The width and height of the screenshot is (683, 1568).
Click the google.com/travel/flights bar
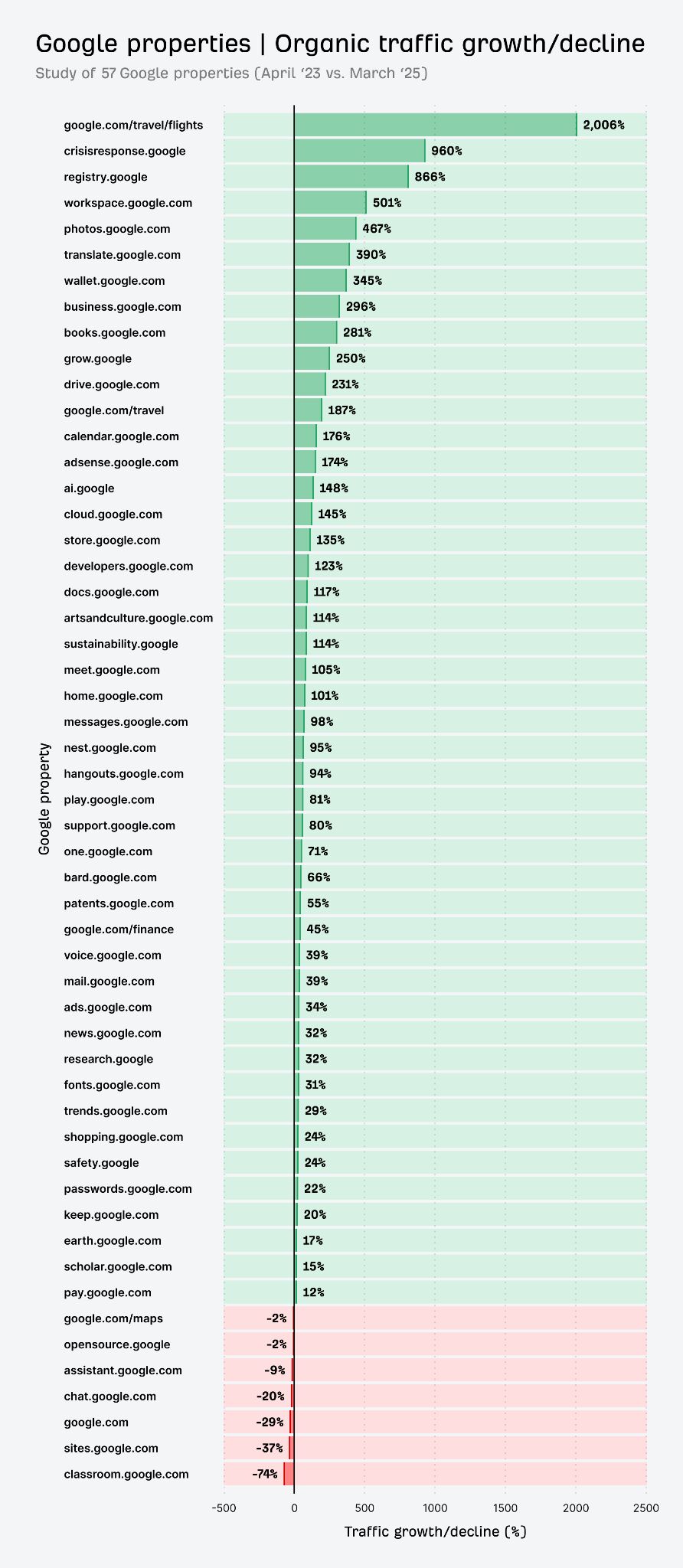[435, 125]
